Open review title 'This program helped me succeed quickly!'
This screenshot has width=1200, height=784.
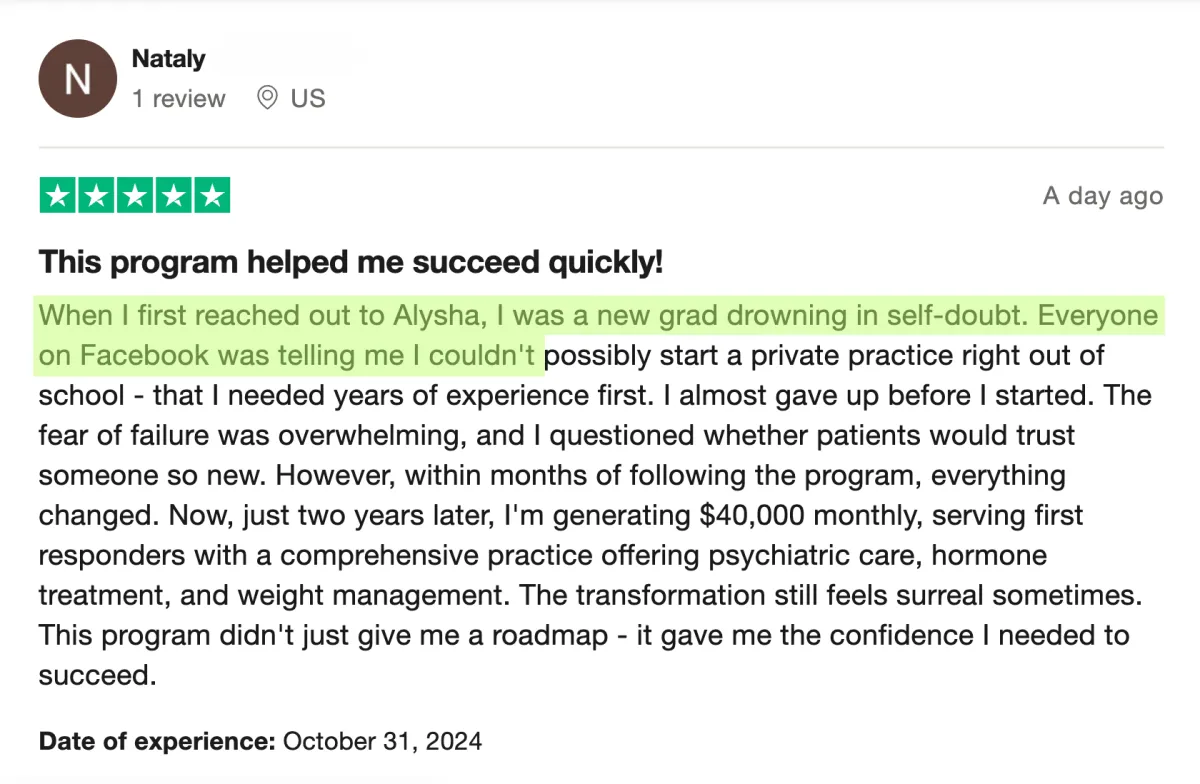click(351, 262)
